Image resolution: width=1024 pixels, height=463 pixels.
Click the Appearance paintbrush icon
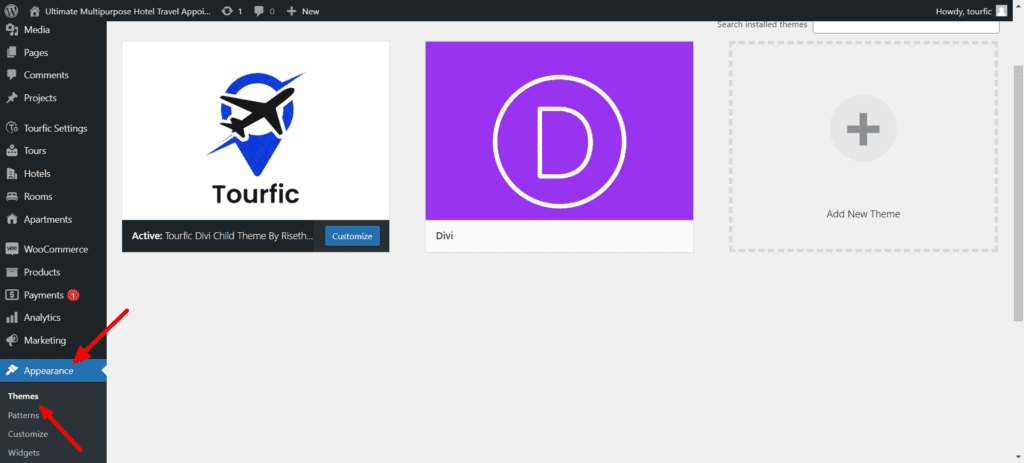click(12, 371)
